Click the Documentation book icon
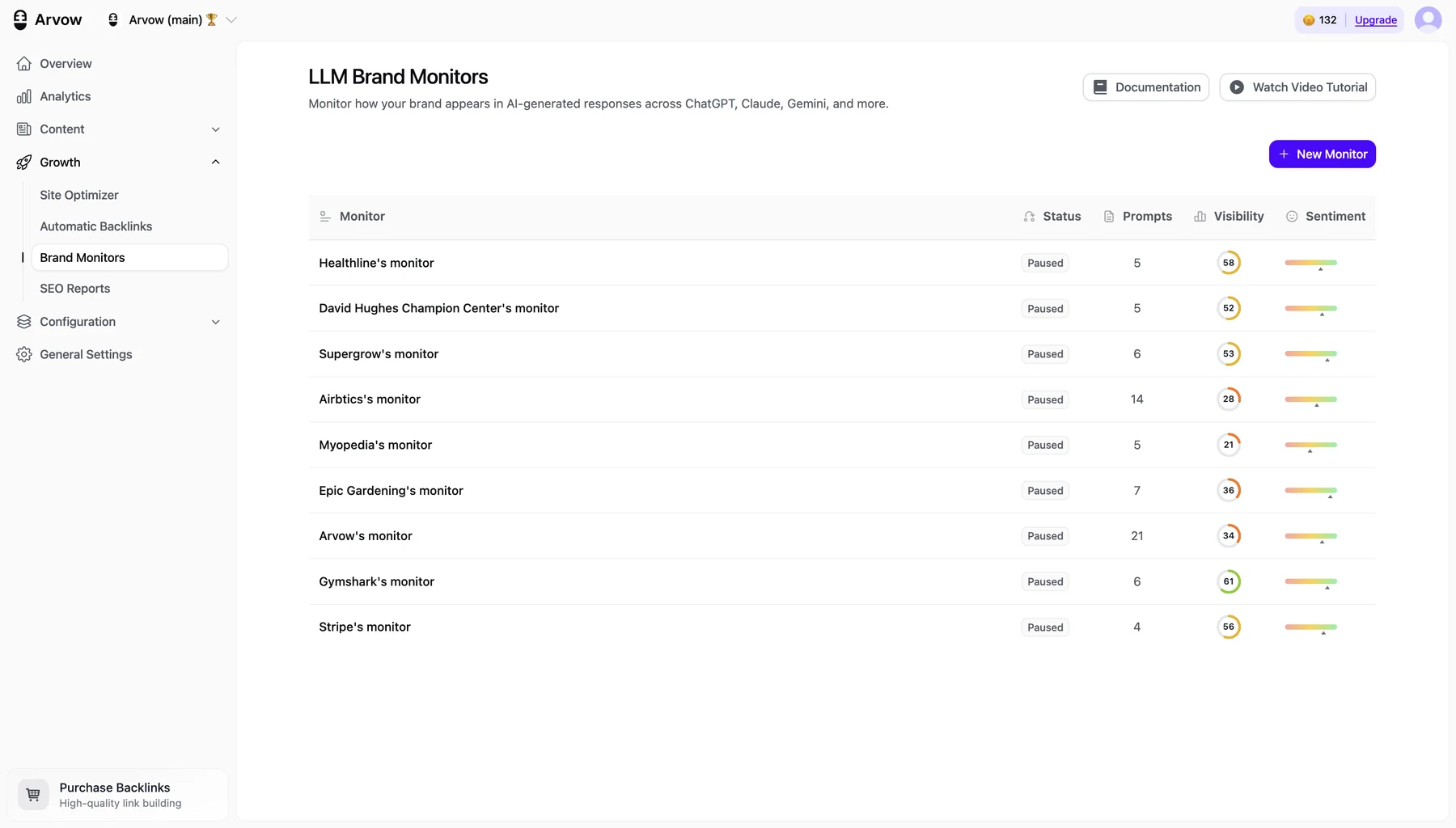Screen dimensions: 1456x828 pos(1100,87)
